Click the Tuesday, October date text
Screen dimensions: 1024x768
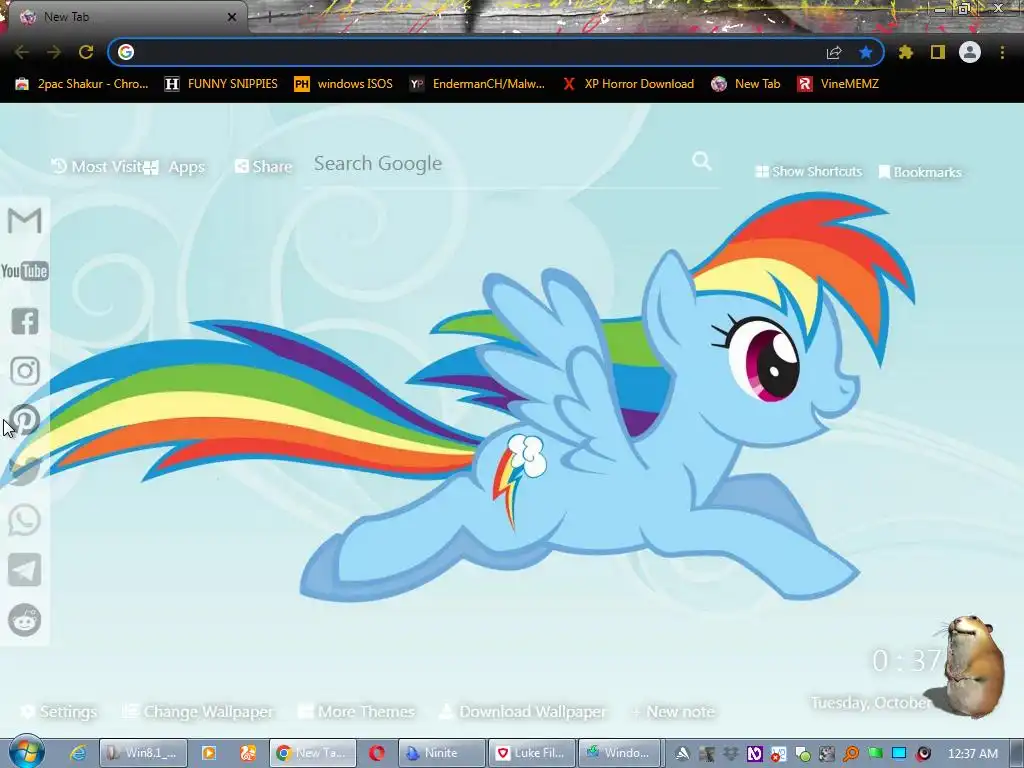[871, 703]
